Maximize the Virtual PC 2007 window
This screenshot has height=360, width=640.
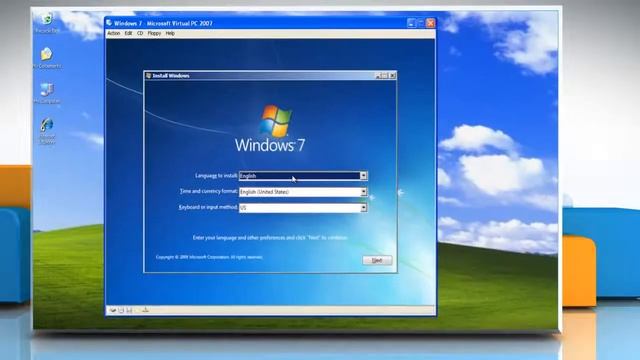tap(421, 23)
